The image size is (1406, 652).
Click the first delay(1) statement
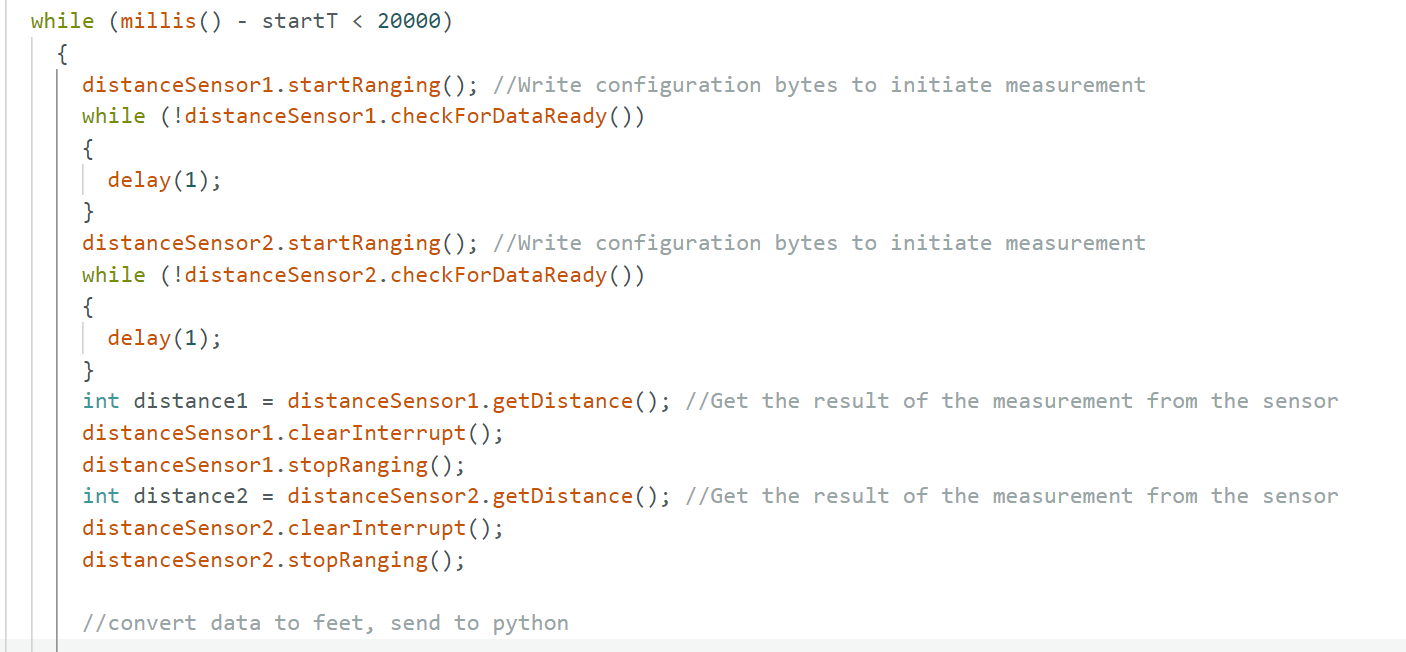click(x=164, y=180)
